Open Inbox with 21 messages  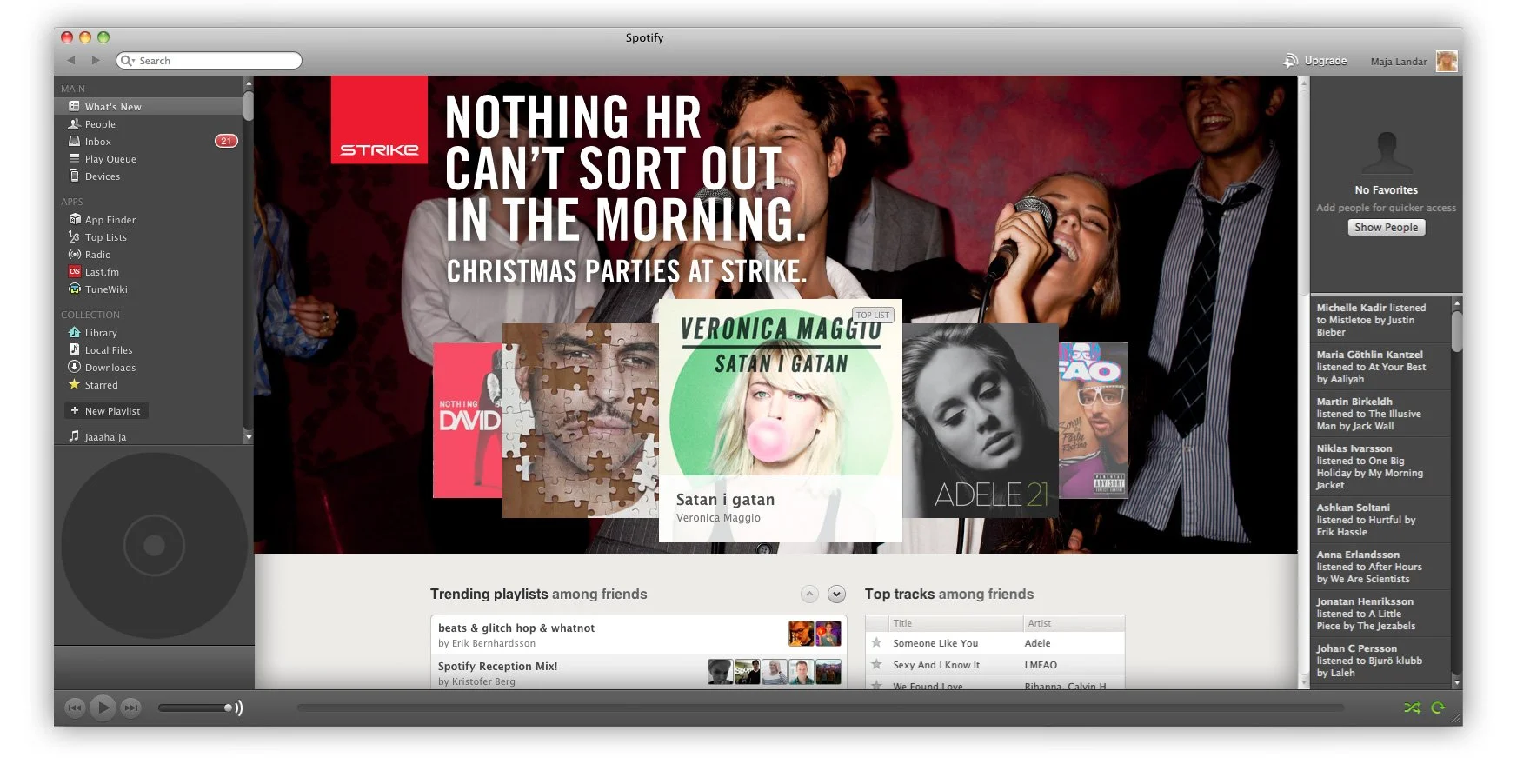(x=149, y=141)
